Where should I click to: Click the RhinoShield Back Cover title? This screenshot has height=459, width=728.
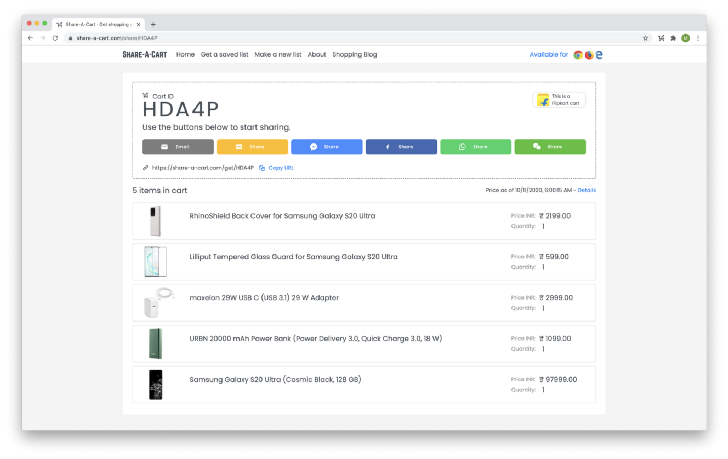[x=282, y=216]
